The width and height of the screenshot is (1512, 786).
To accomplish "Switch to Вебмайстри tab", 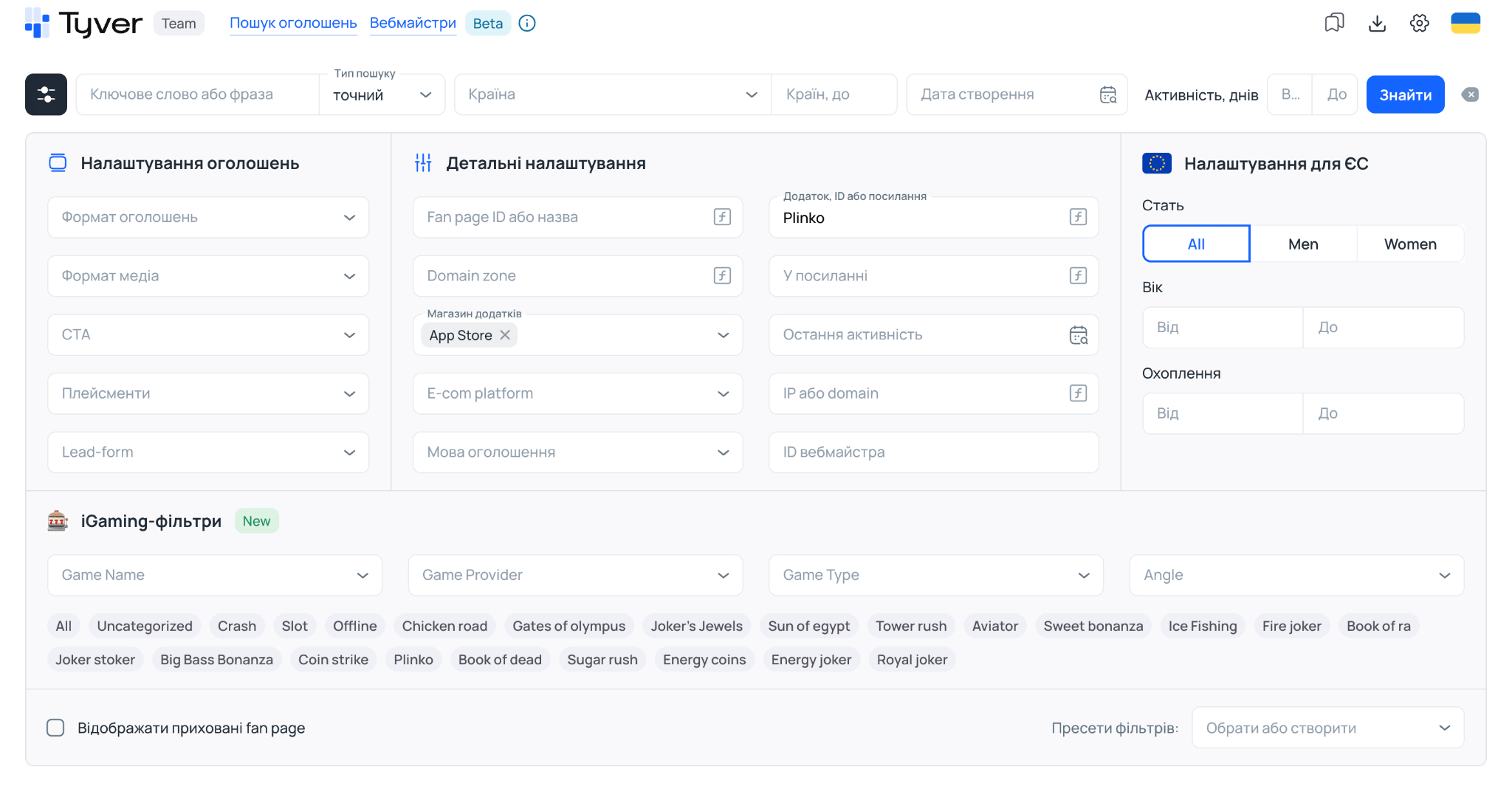I will [x=413, y=24].
